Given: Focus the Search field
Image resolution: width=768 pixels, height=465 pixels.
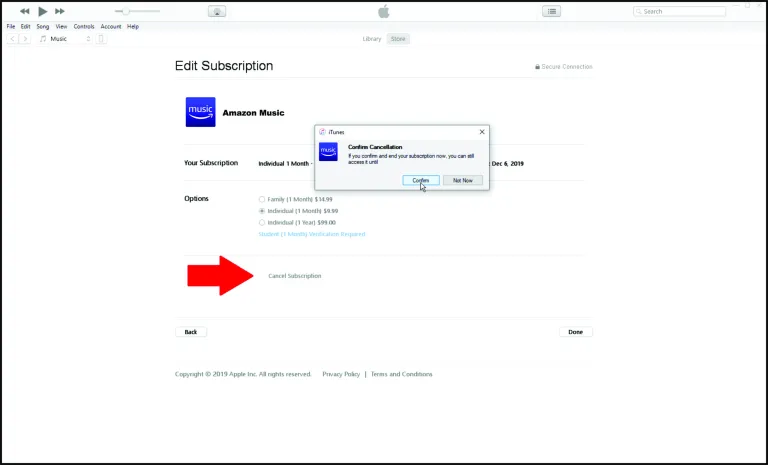Looking at the screenshot, I should [x=679, y=11].
